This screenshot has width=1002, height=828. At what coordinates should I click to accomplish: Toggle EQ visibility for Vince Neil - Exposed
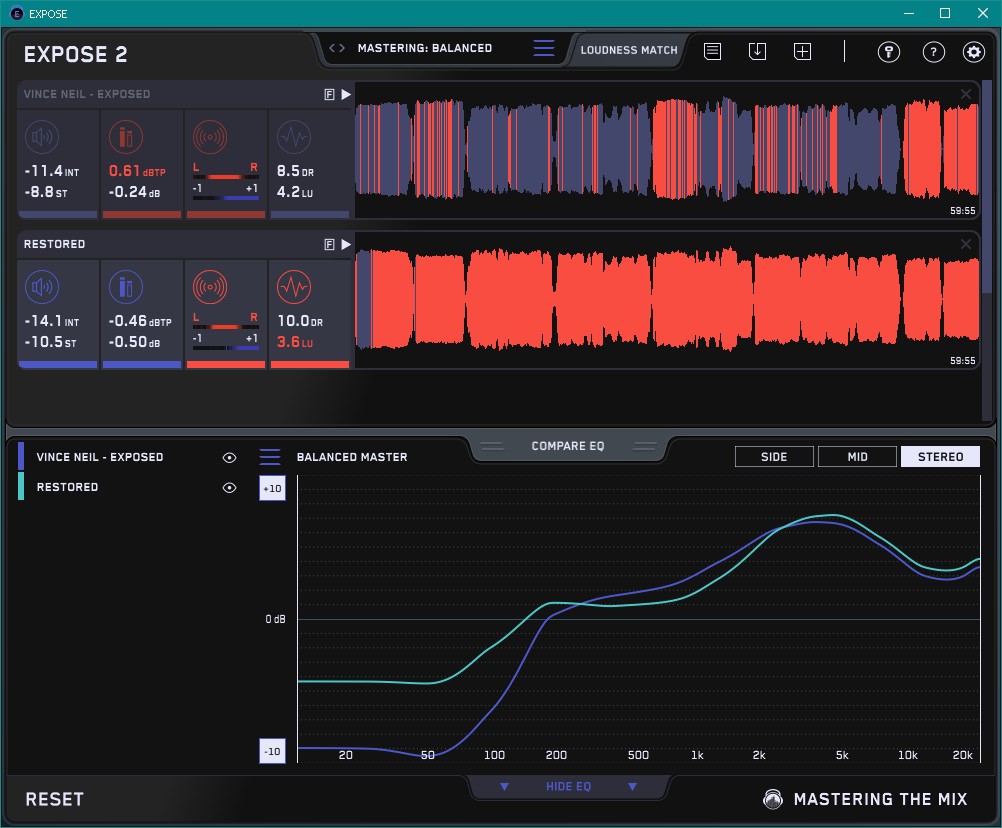pos(229,457)
